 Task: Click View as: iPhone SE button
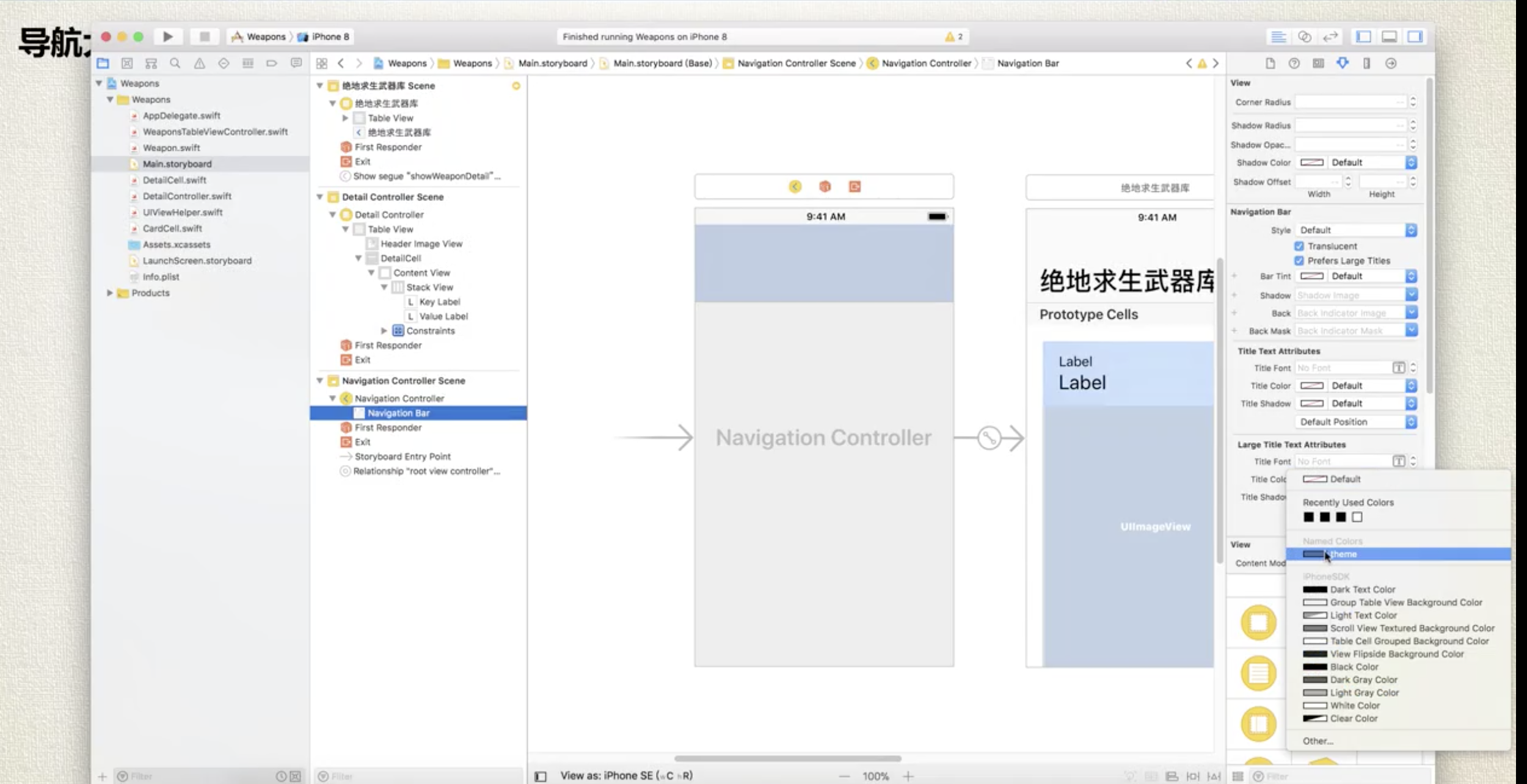(626, 775)
